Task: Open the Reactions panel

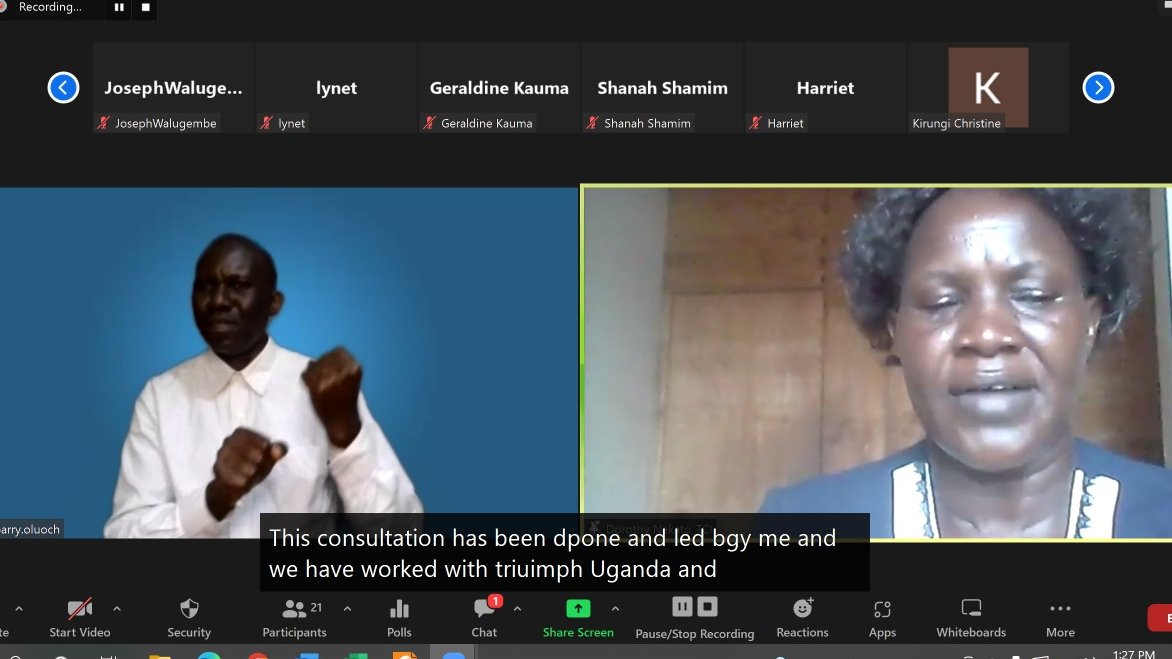Action: (x=802, y=615)
